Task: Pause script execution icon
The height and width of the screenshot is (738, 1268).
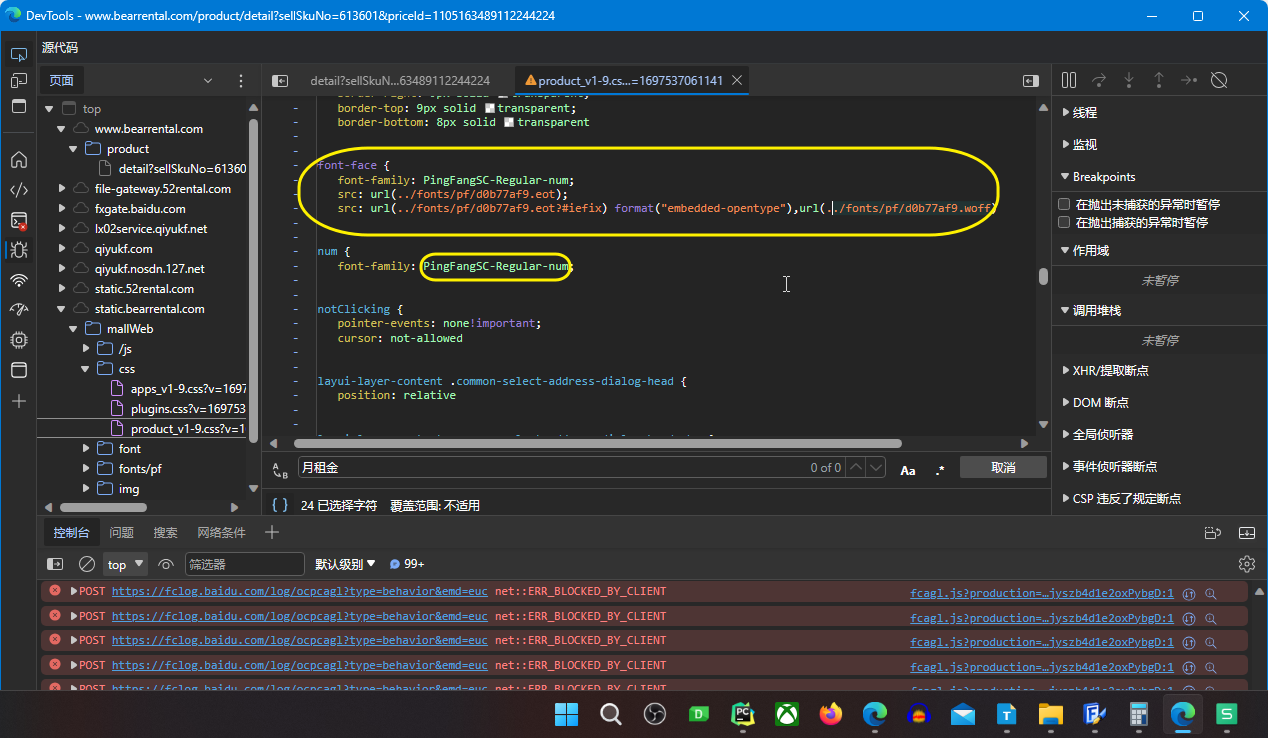Action: click(x=1069, y=80)
